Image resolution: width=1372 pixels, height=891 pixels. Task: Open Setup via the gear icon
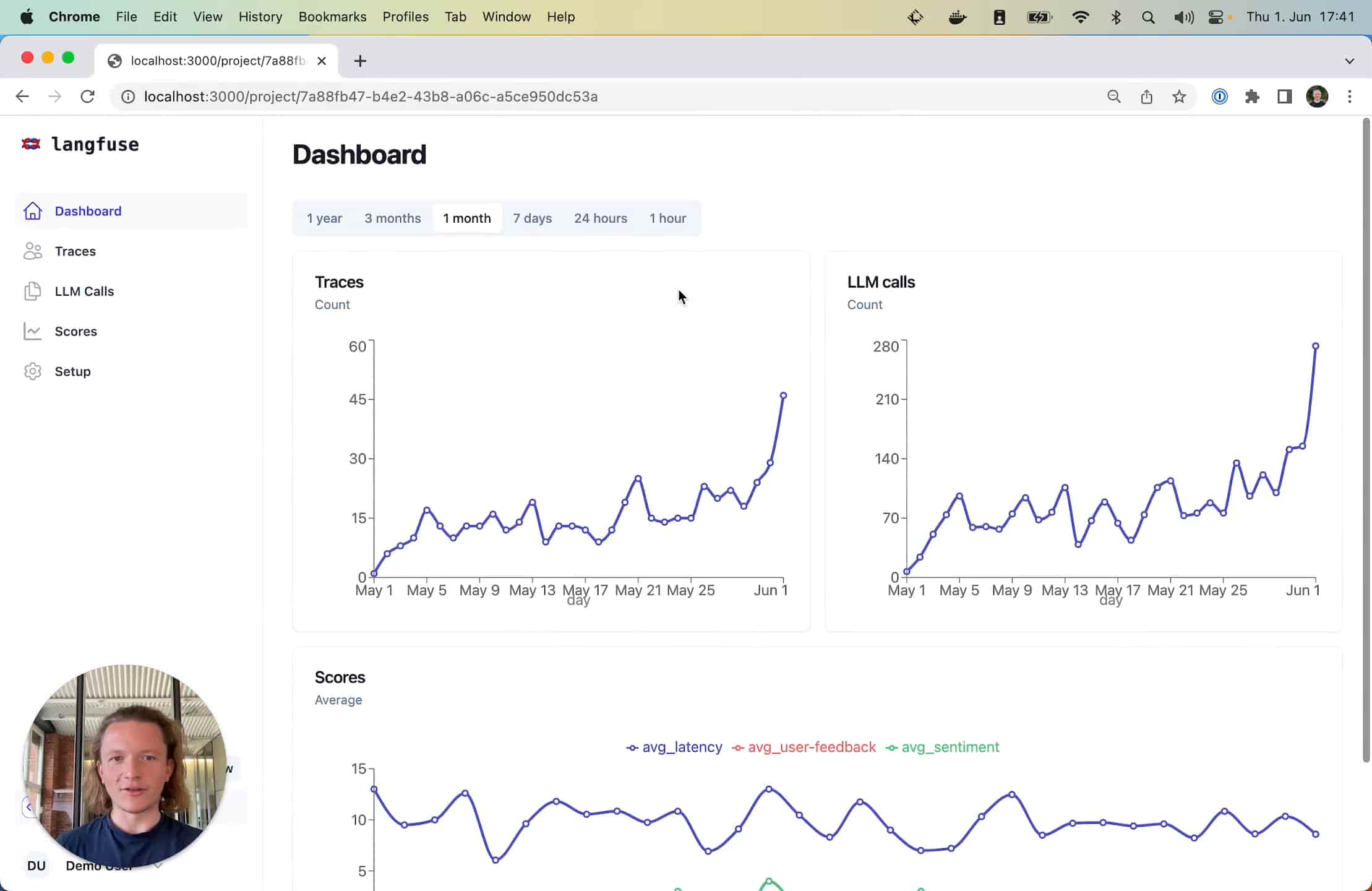33,371
